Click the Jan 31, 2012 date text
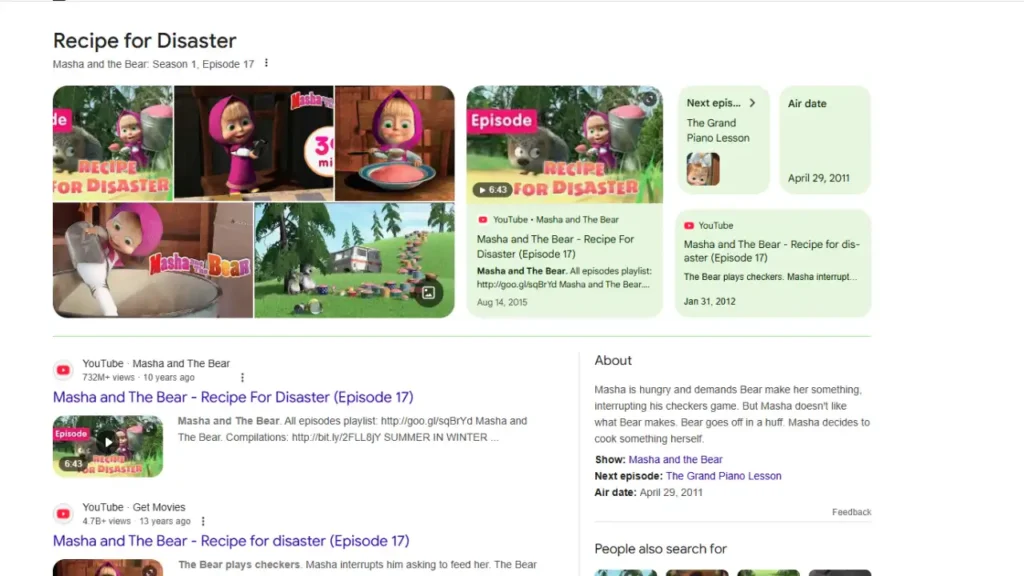Screen dimensions: 1024x576 tap(709, 302)
